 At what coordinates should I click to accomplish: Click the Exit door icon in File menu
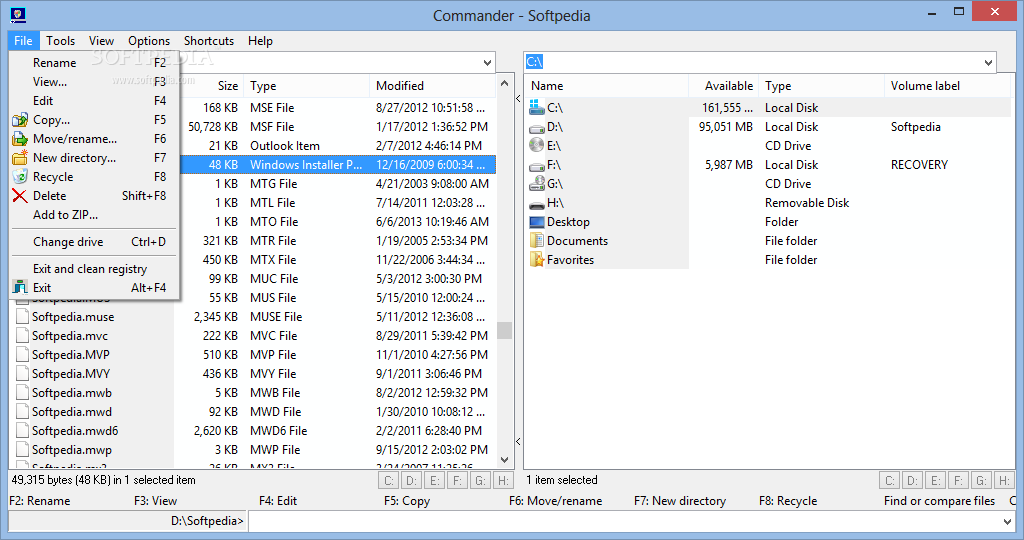[20, 287]
